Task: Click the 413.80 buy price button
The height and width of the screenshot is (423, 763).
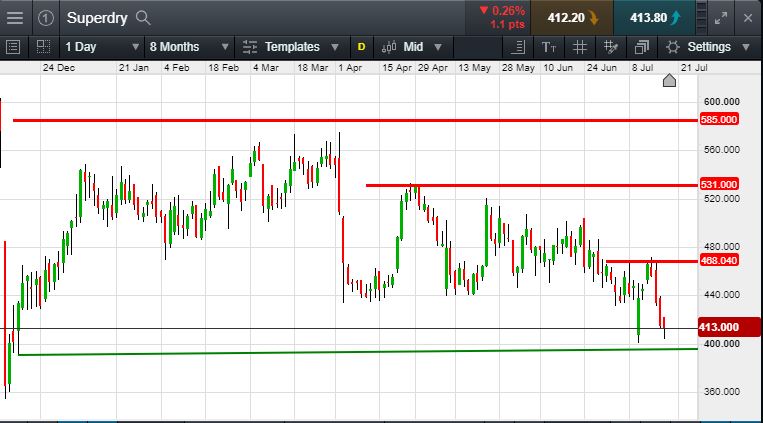Action: (654, 18)
